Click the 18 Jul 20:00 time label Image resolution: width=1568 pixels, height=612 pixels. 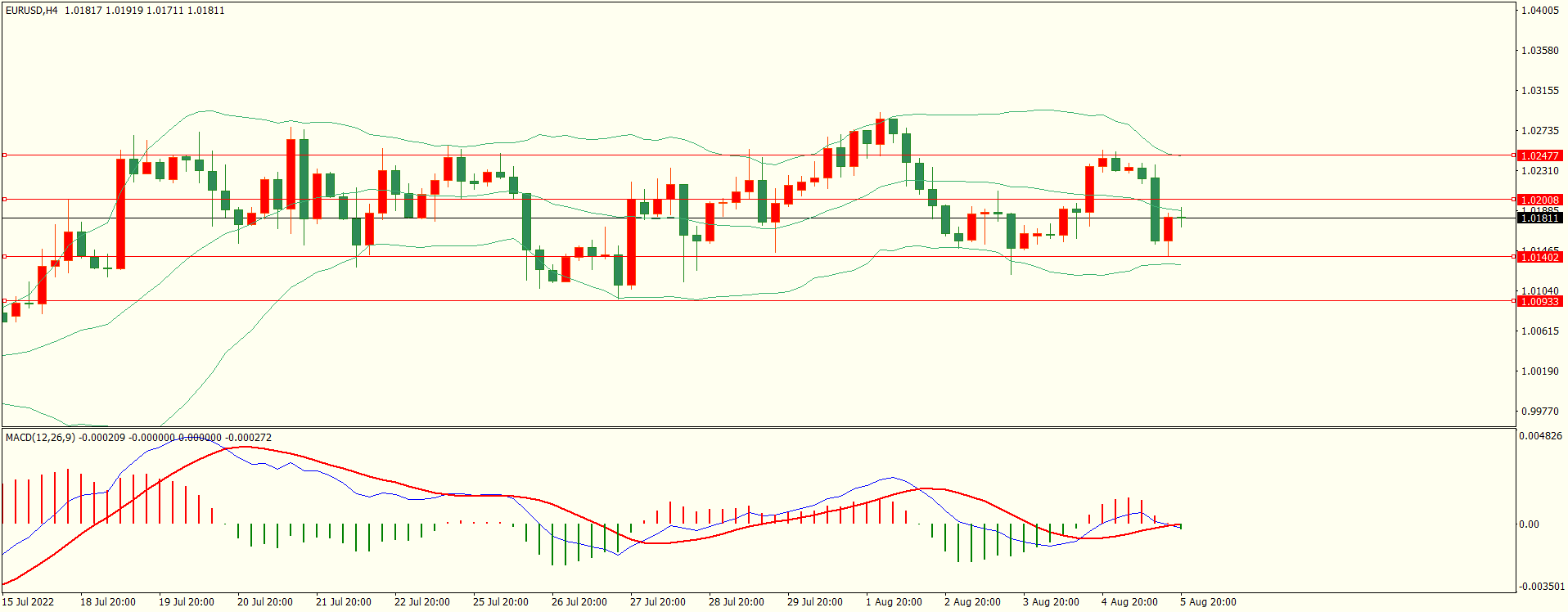tap(108, 602)
